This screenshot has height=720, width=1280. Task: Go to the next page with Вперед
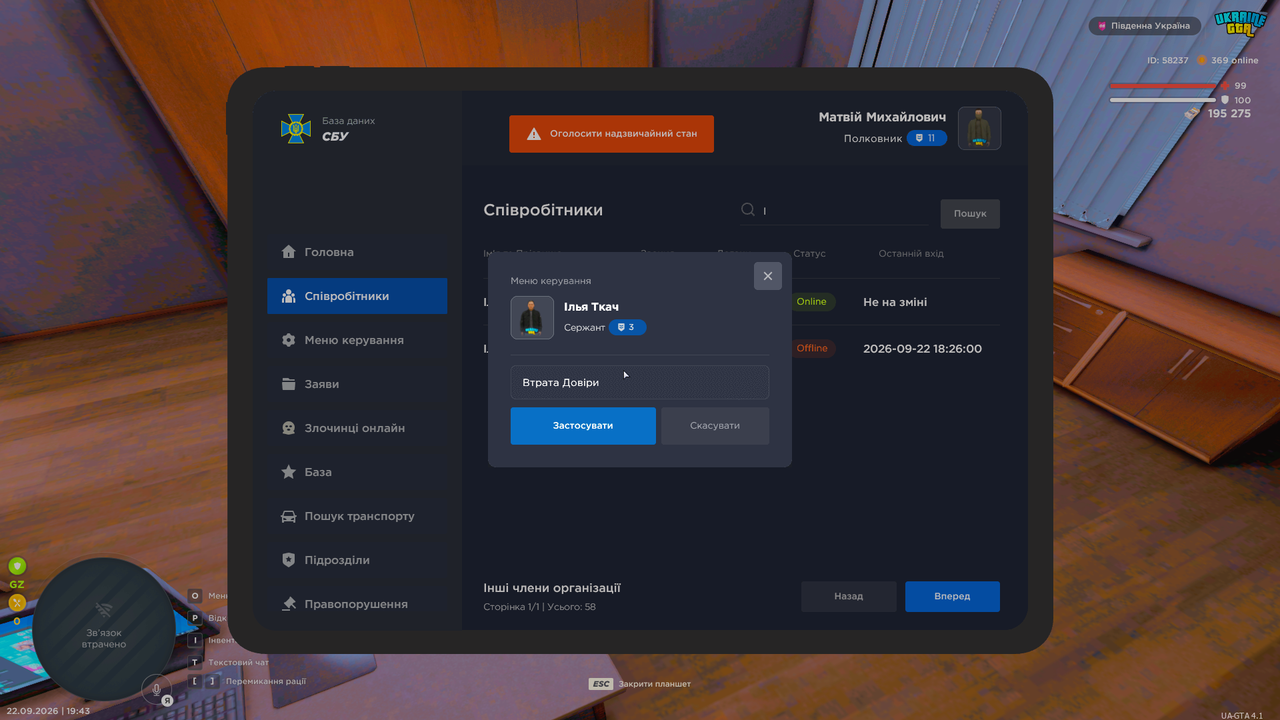[x=952, y=596]
